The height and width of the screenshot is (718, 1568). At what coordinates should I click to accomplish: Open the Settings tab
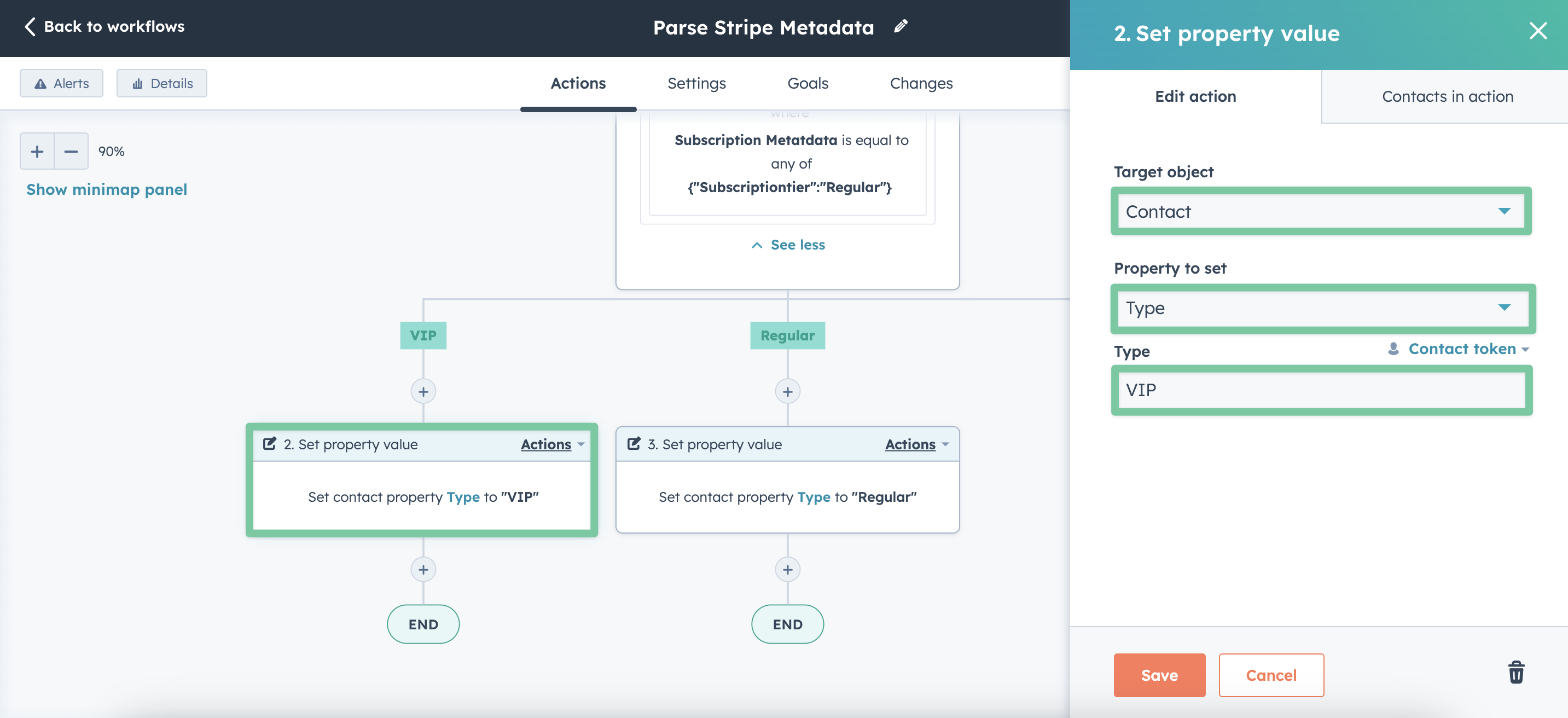tap(696, 83)
